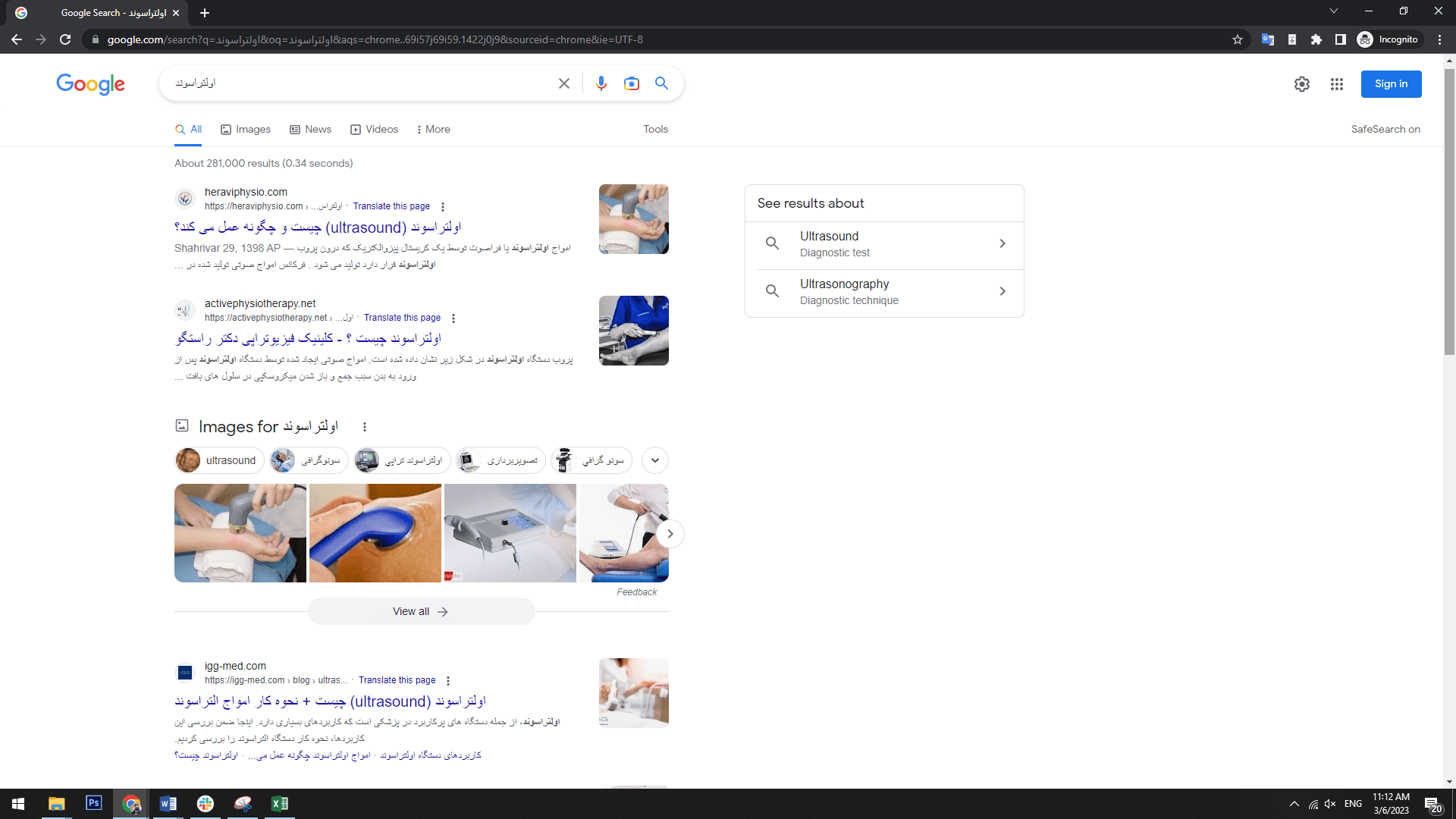This screenshot has width=1456, height=819.
Task: Open the heraviphysio.com result thumbnail
Action: pyautogui.click(x=634, y=219)
